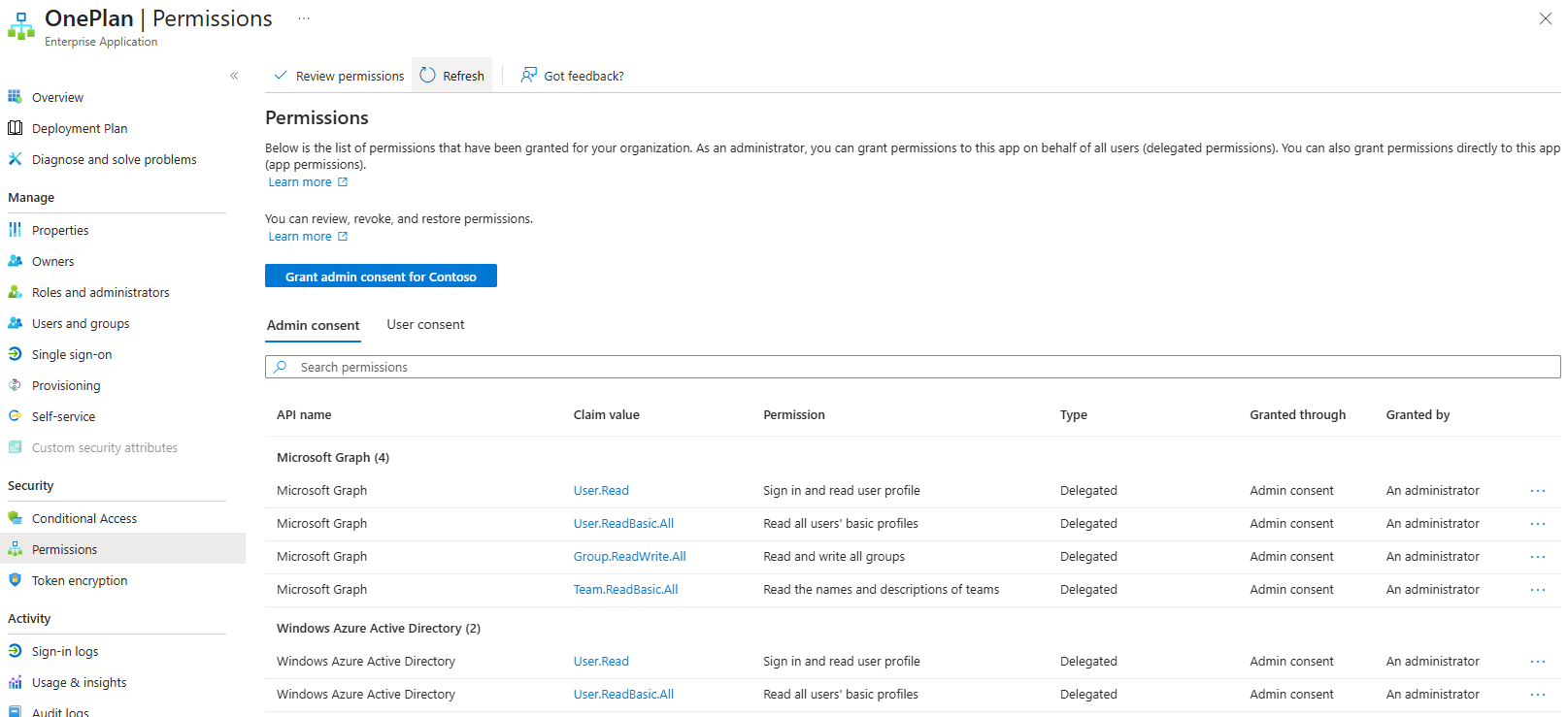Collapse the Microsoft Graph (4) group header

point(333,458)
